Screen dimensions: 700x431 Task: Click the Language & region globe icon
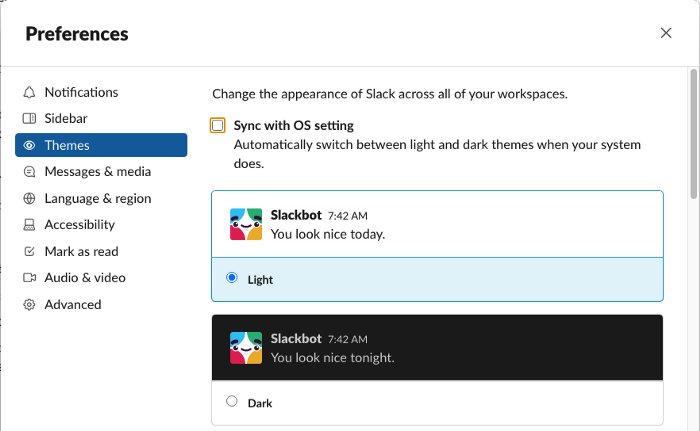29,198
